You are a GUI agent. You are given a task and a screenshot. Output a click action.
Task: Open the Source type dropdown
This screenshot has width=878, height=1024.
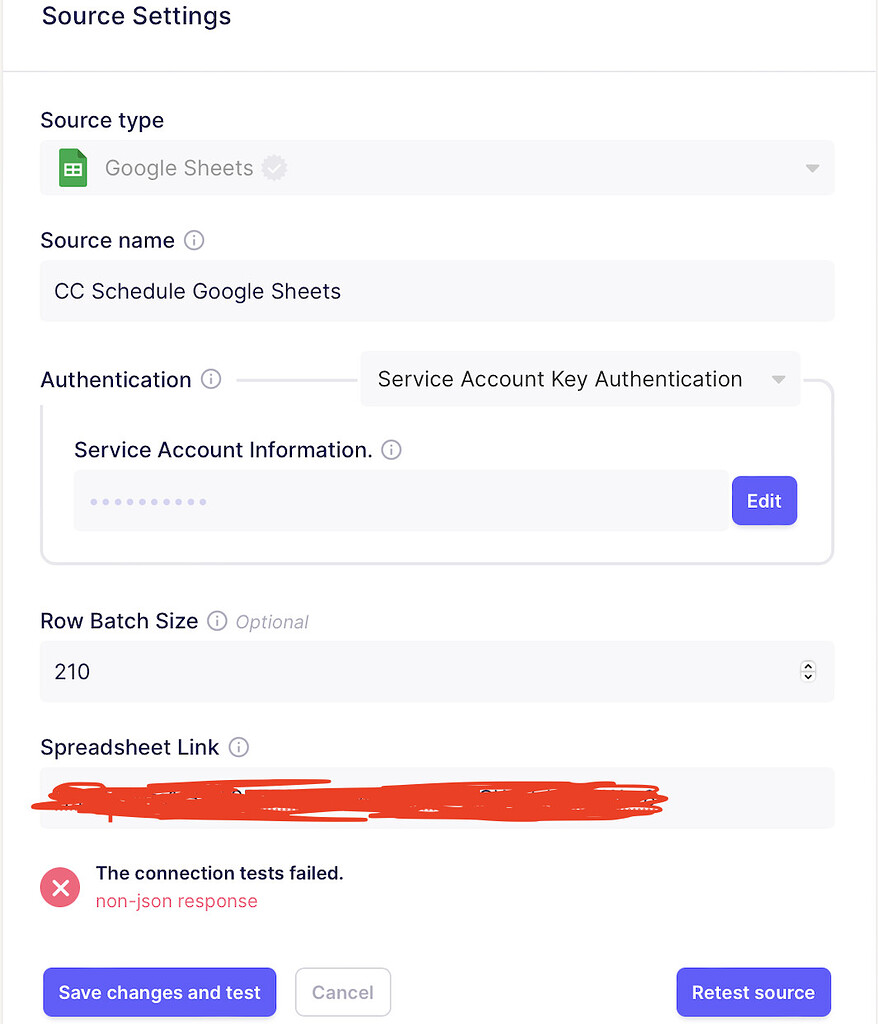point(812,168)
